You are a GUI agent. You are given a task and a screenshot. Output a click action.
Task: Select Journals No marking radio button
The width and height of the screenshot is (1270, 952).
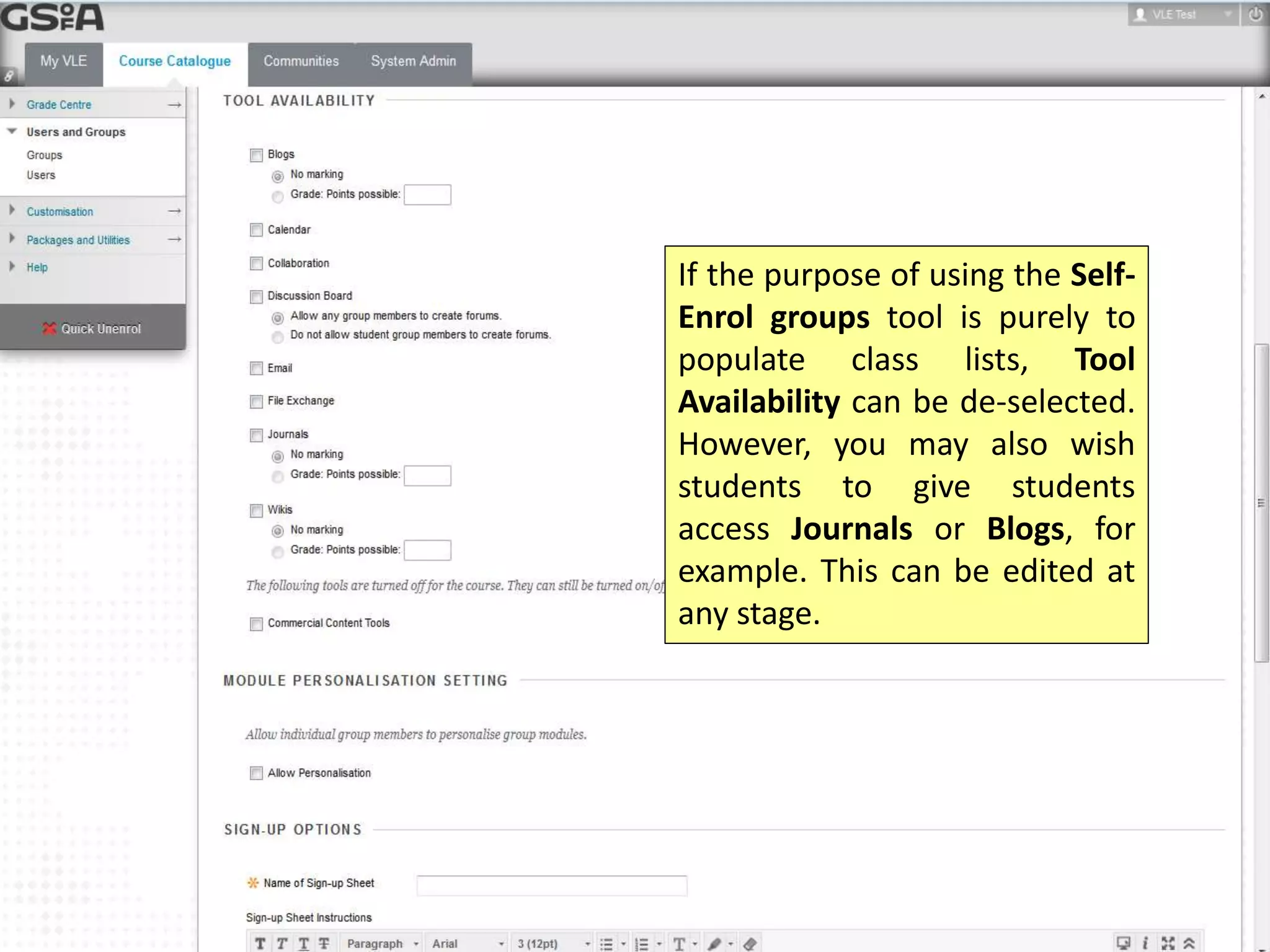tap(278, 456)
